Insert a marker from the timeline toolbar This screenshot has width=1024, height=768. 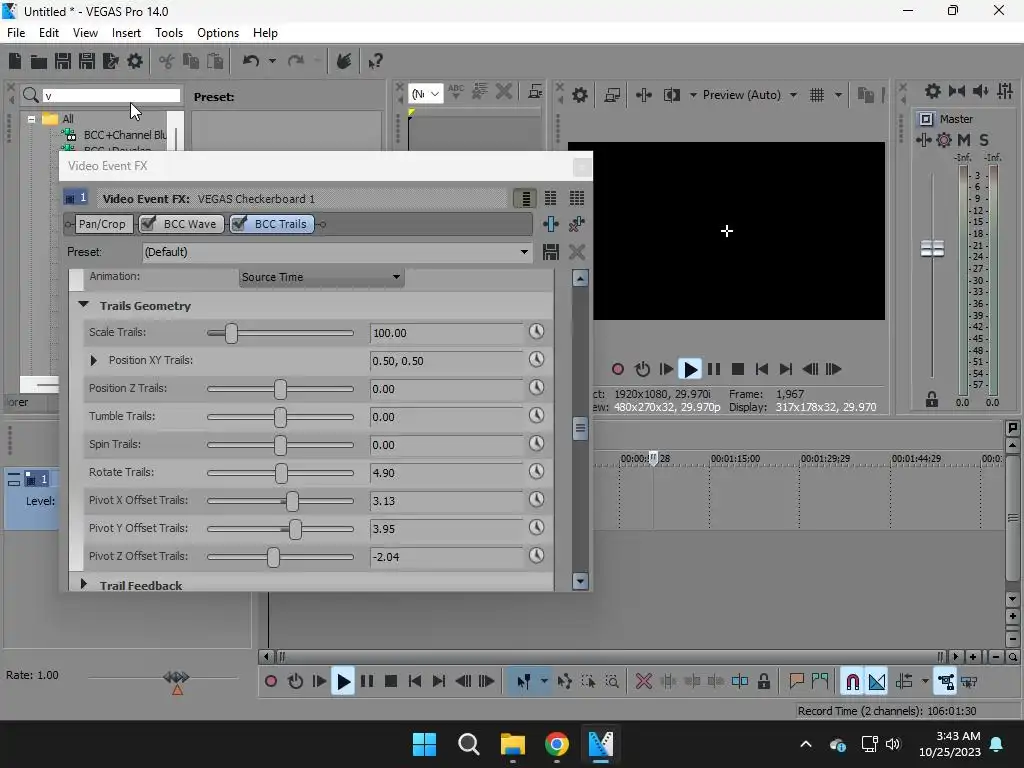796,682
